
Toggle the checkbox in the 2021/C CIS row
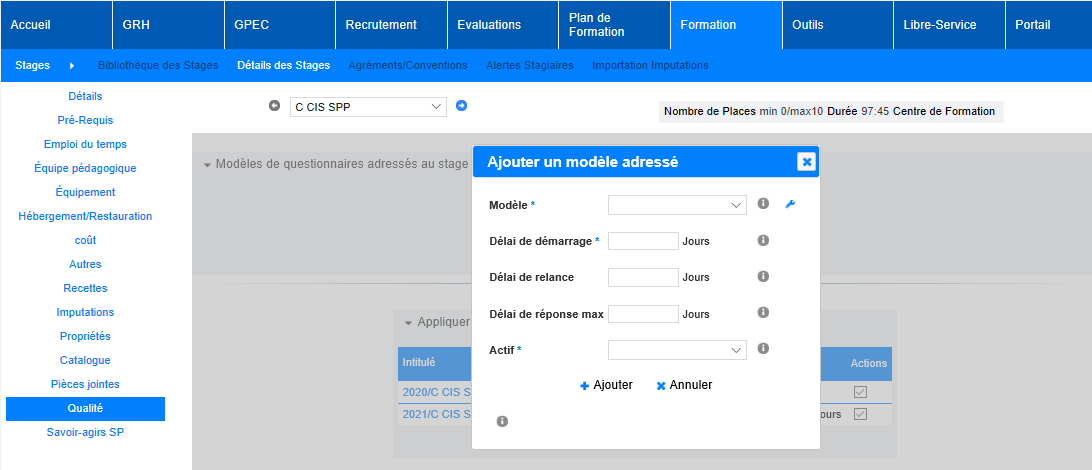tap(860, 414)
